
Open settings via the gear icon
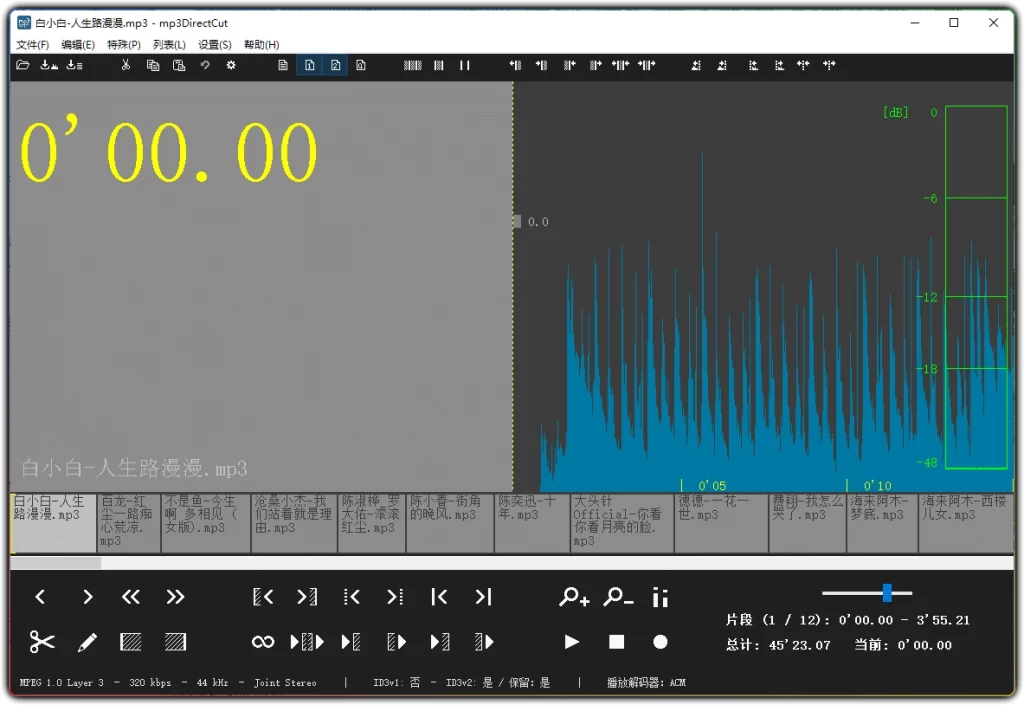click(x=231, y=65)
